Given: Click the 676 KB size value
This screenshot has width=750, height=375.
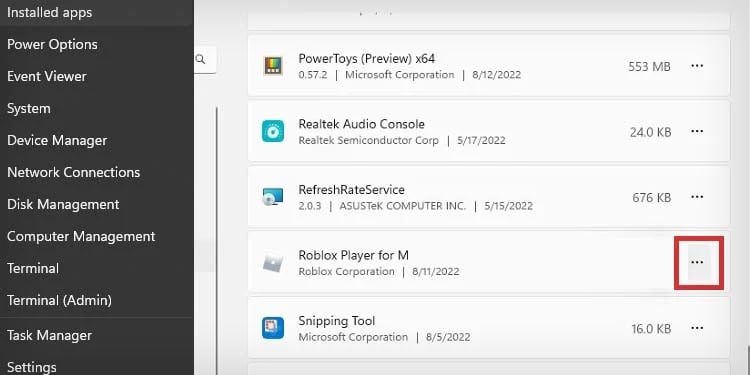Looking at the screenshot, I should click(651, 198).
